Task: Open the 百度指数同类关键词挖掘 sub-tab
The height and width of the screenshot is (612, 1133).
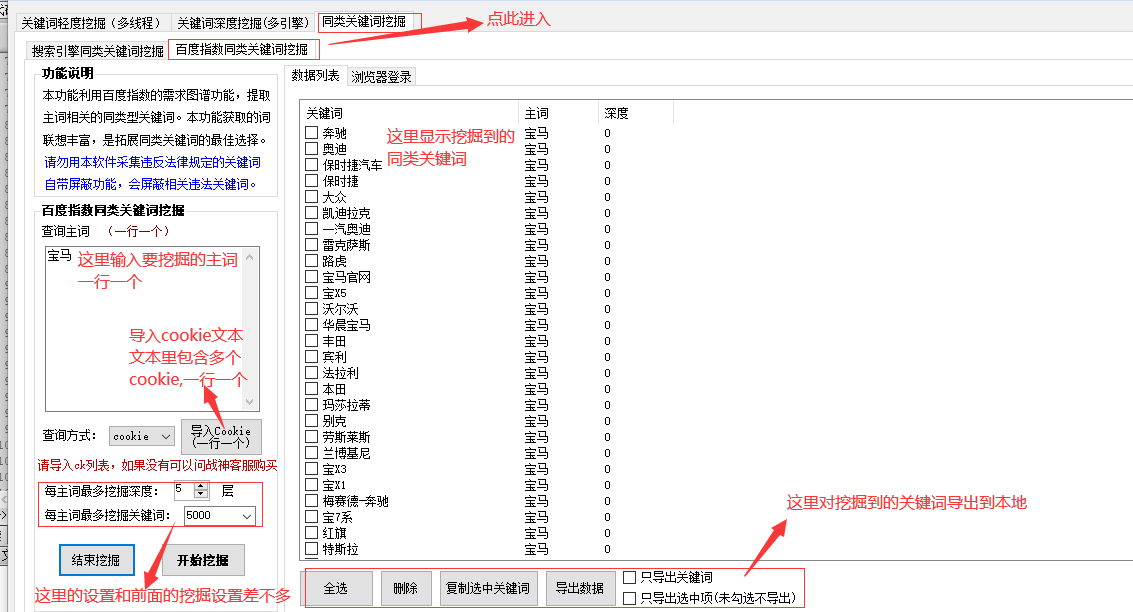Action: (x=242, y=49)
